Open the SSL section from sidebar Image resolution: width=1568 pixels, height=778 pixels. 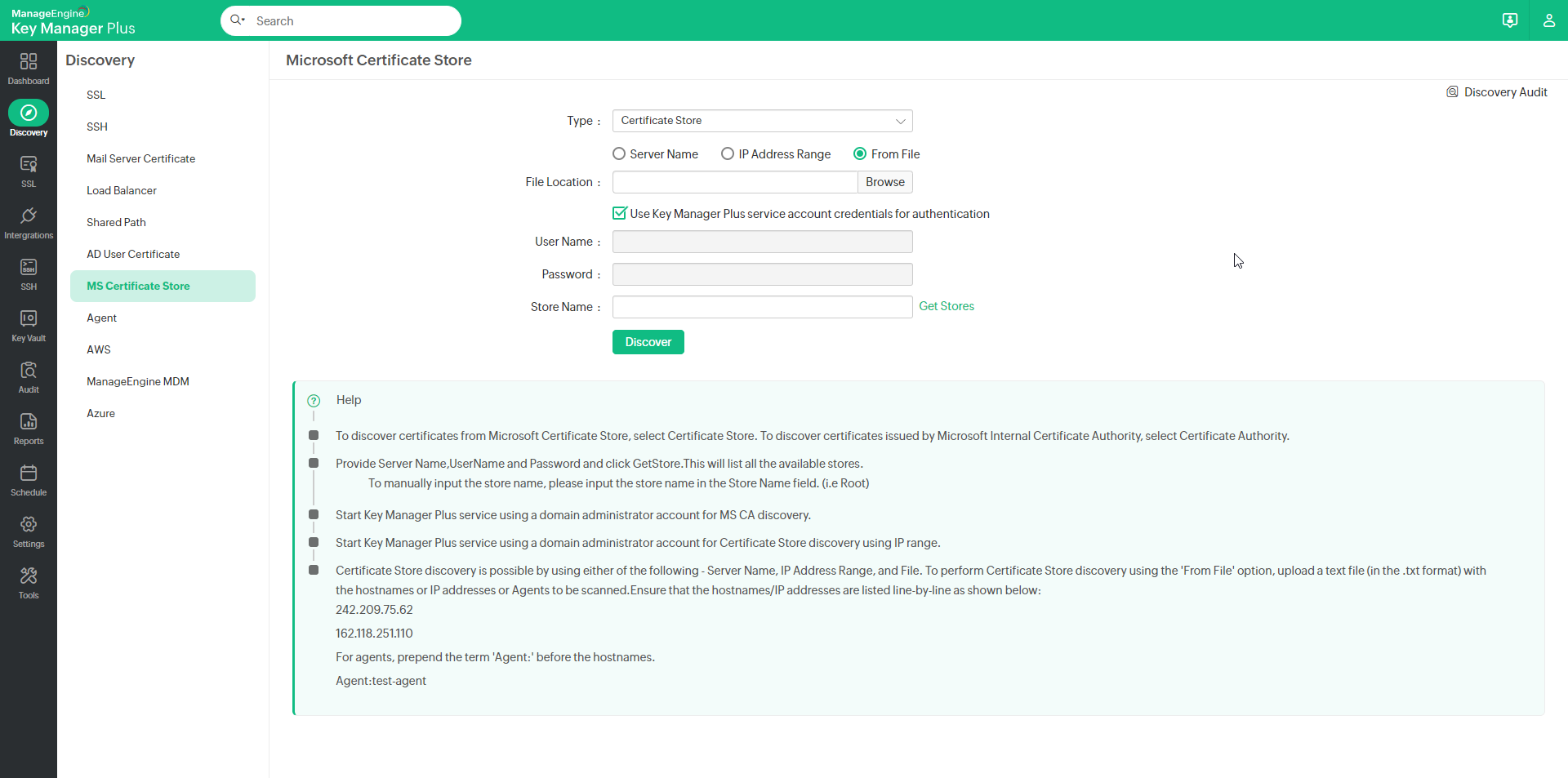pyautogui.click(x=29, y=171)
